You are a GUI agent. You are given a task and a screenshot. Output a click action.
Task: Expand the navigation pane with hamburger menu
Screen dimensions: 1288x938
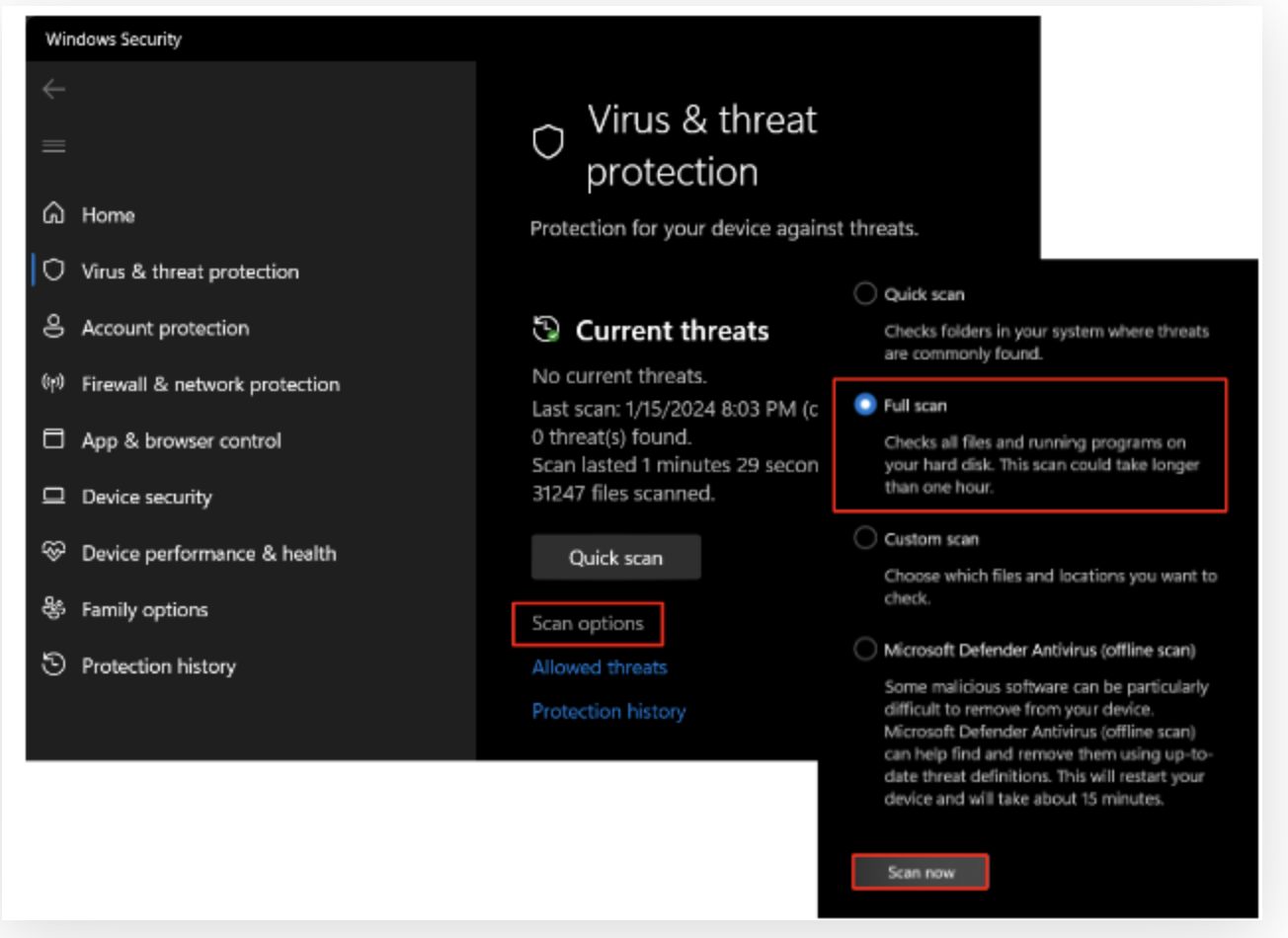click(x=53, y=144)
